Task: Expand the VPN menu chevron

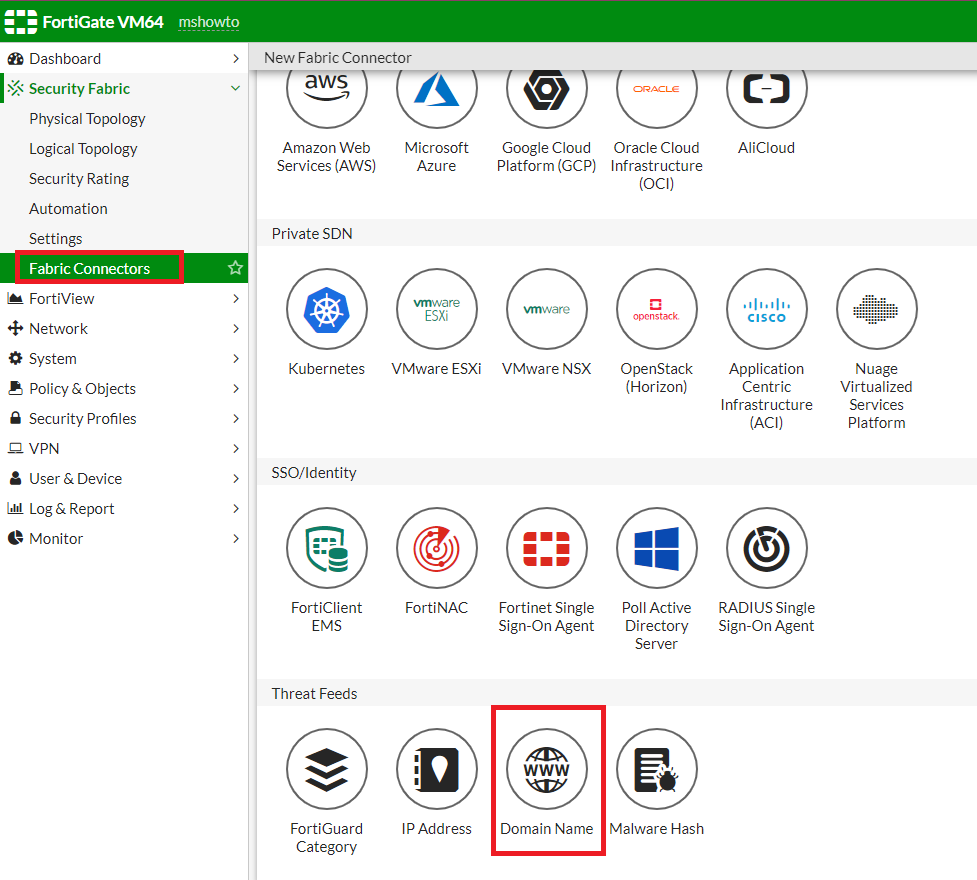Action: (x=236, y=448)
